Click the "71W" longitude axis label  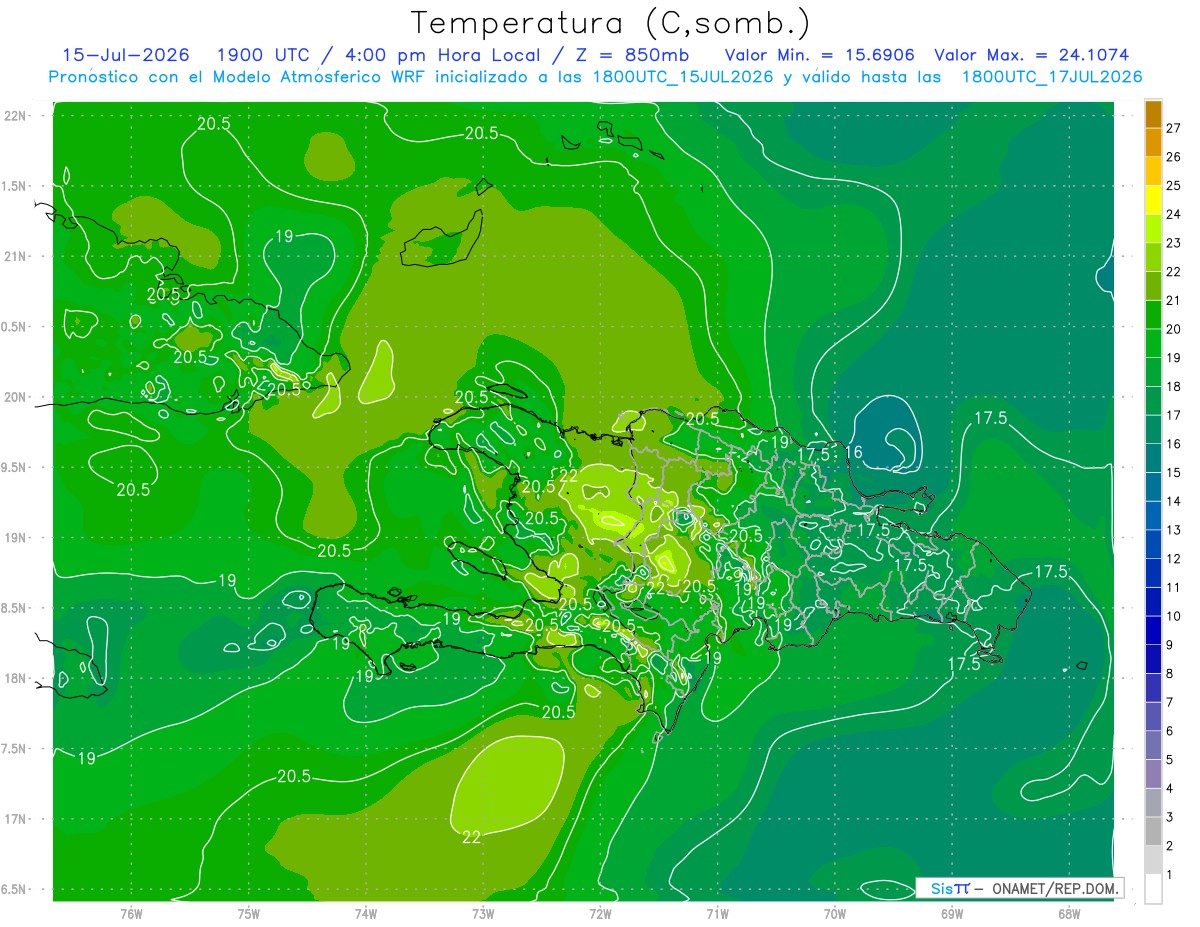click(x=717, y=914)
